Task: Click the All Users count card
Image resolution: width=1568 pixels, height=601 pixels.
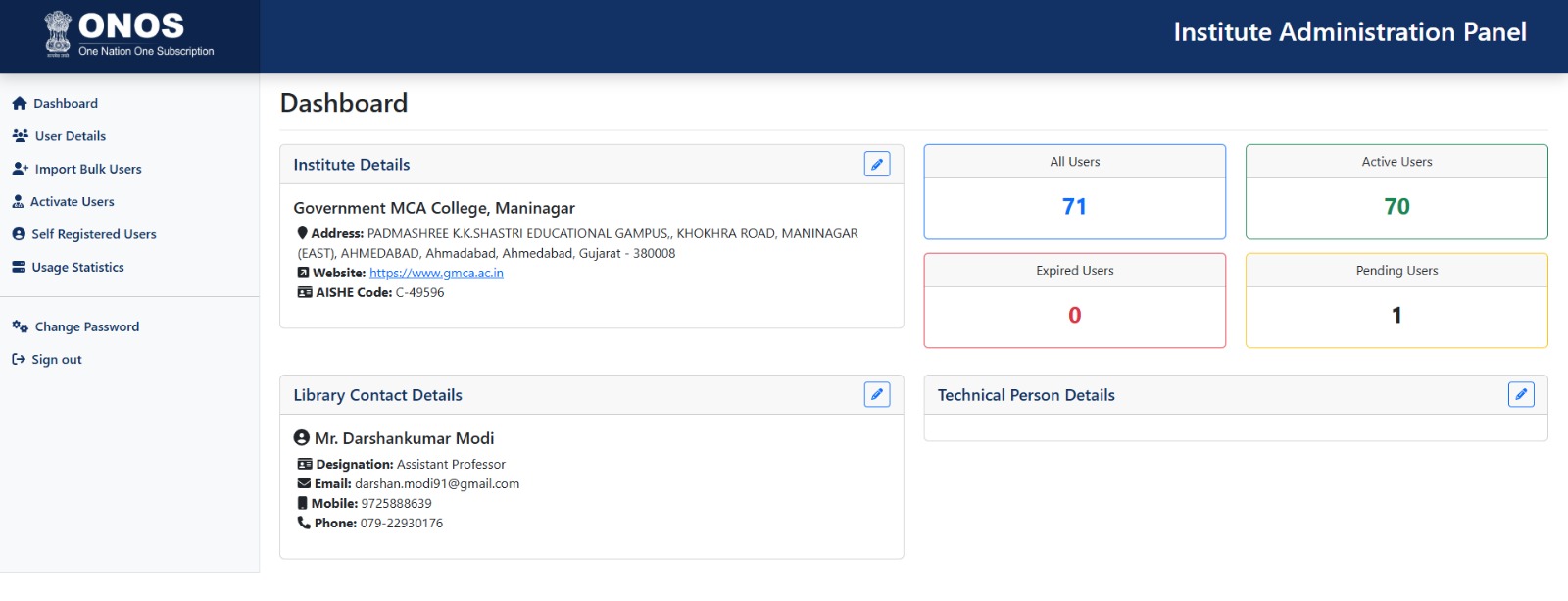Action: (1074, 192)
